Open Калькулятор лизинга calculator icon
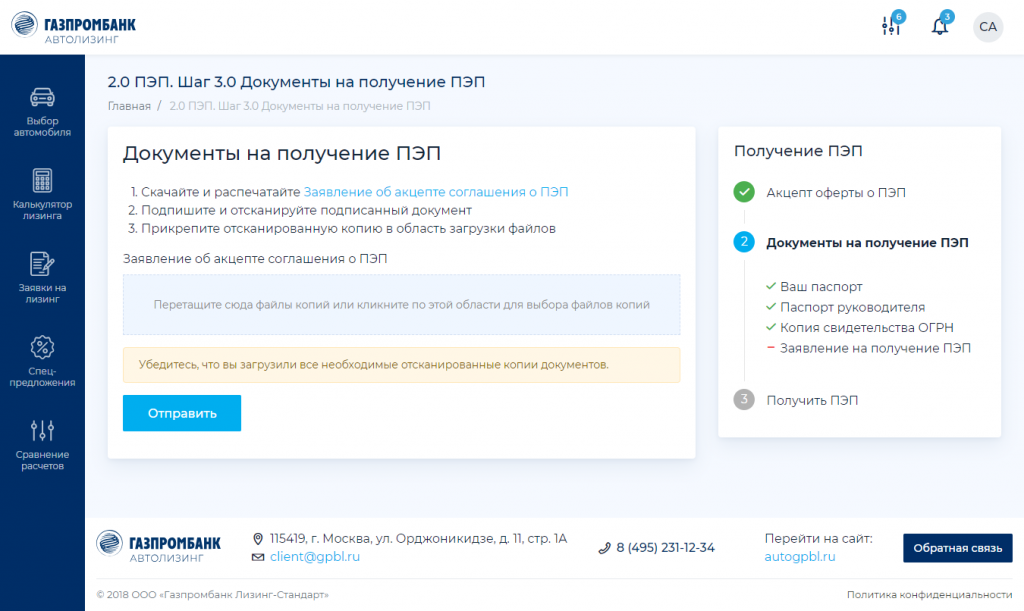Viewport: 1024px width, 611px height. click(x=42, y=180)
